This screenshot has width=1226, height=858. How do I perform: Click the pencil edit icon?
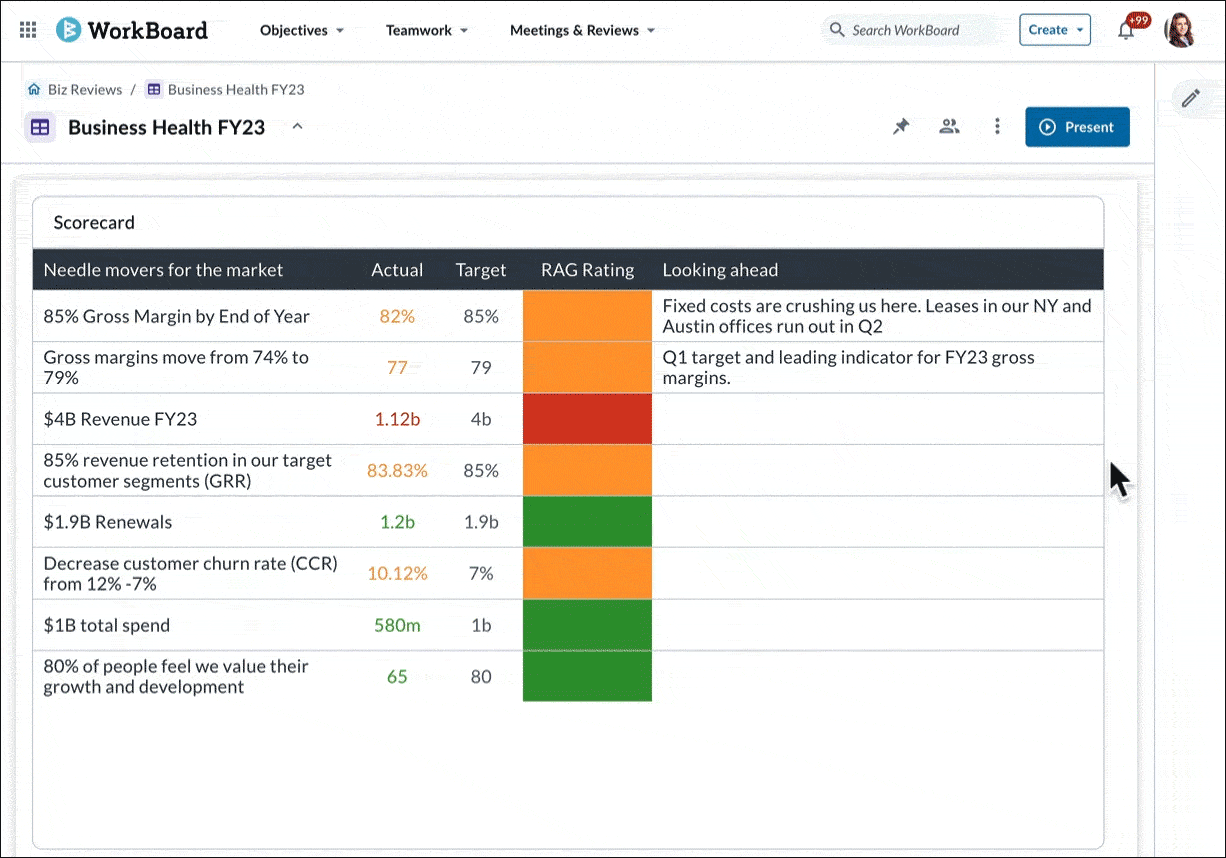click(x=1190, y=98)
